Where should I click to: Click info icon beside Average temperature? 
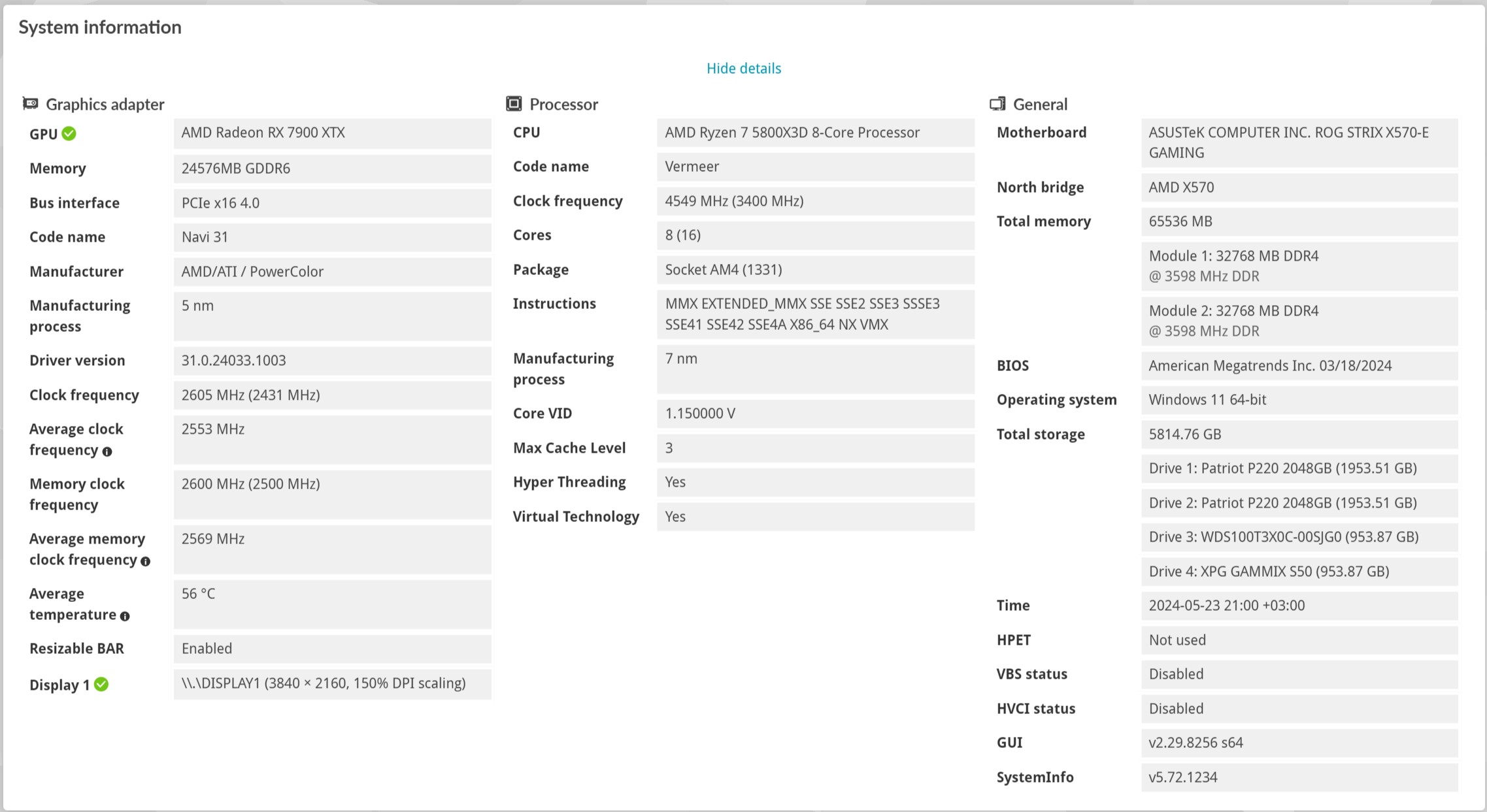pyautogui.click(x=125, y=616)
